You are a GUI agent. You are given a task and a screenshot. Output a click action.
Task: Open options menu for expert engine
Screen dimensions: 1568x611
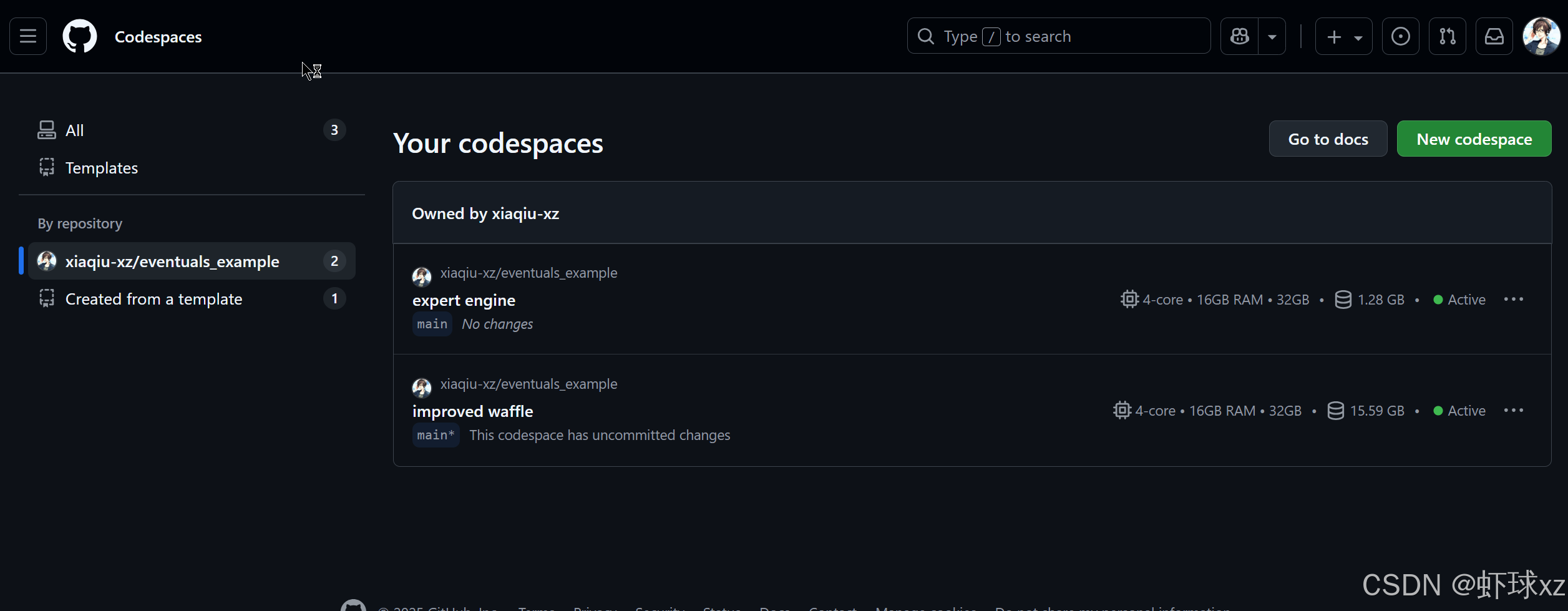click(1514, 300)
